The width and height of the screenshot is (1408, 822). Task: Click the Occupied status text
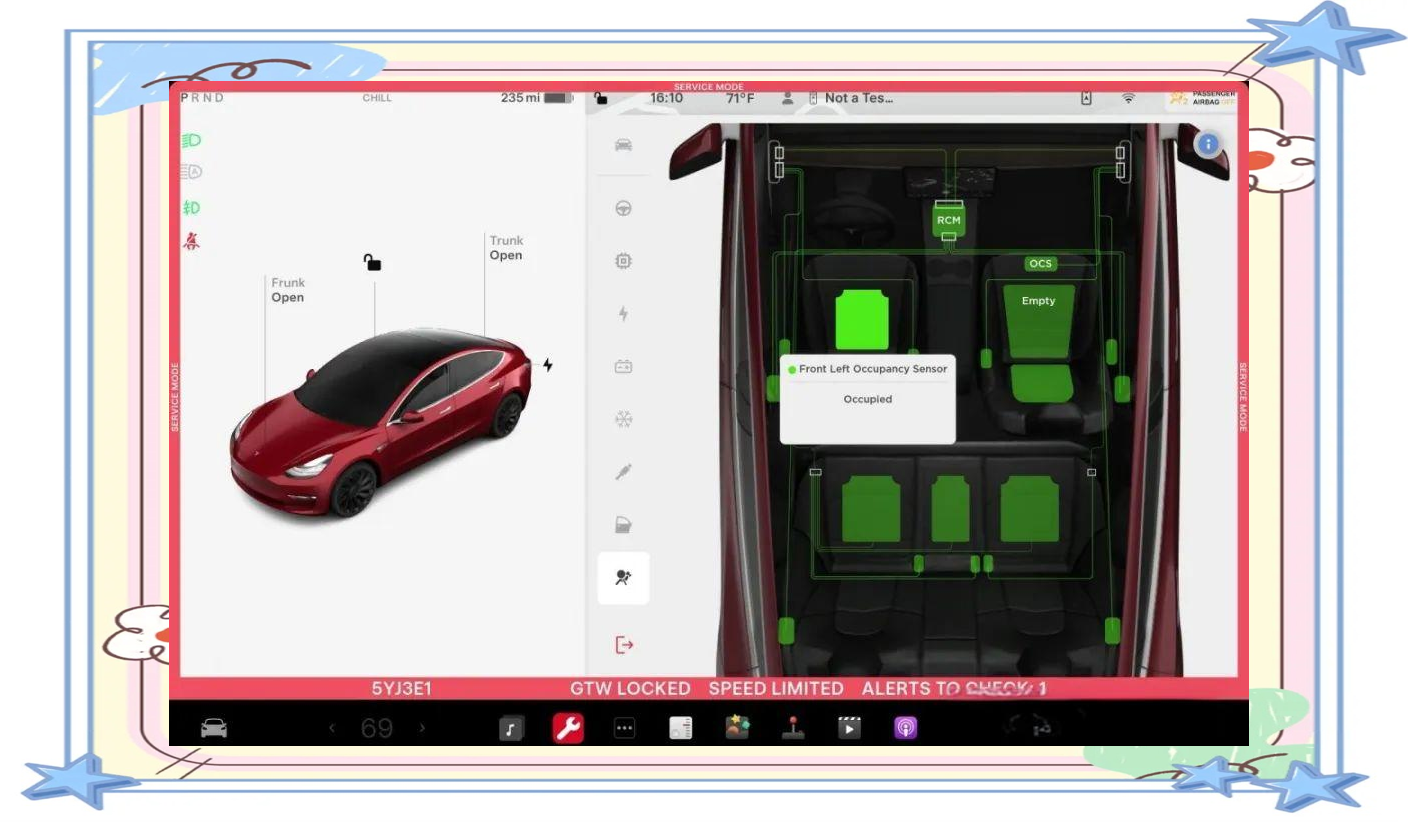868,399
